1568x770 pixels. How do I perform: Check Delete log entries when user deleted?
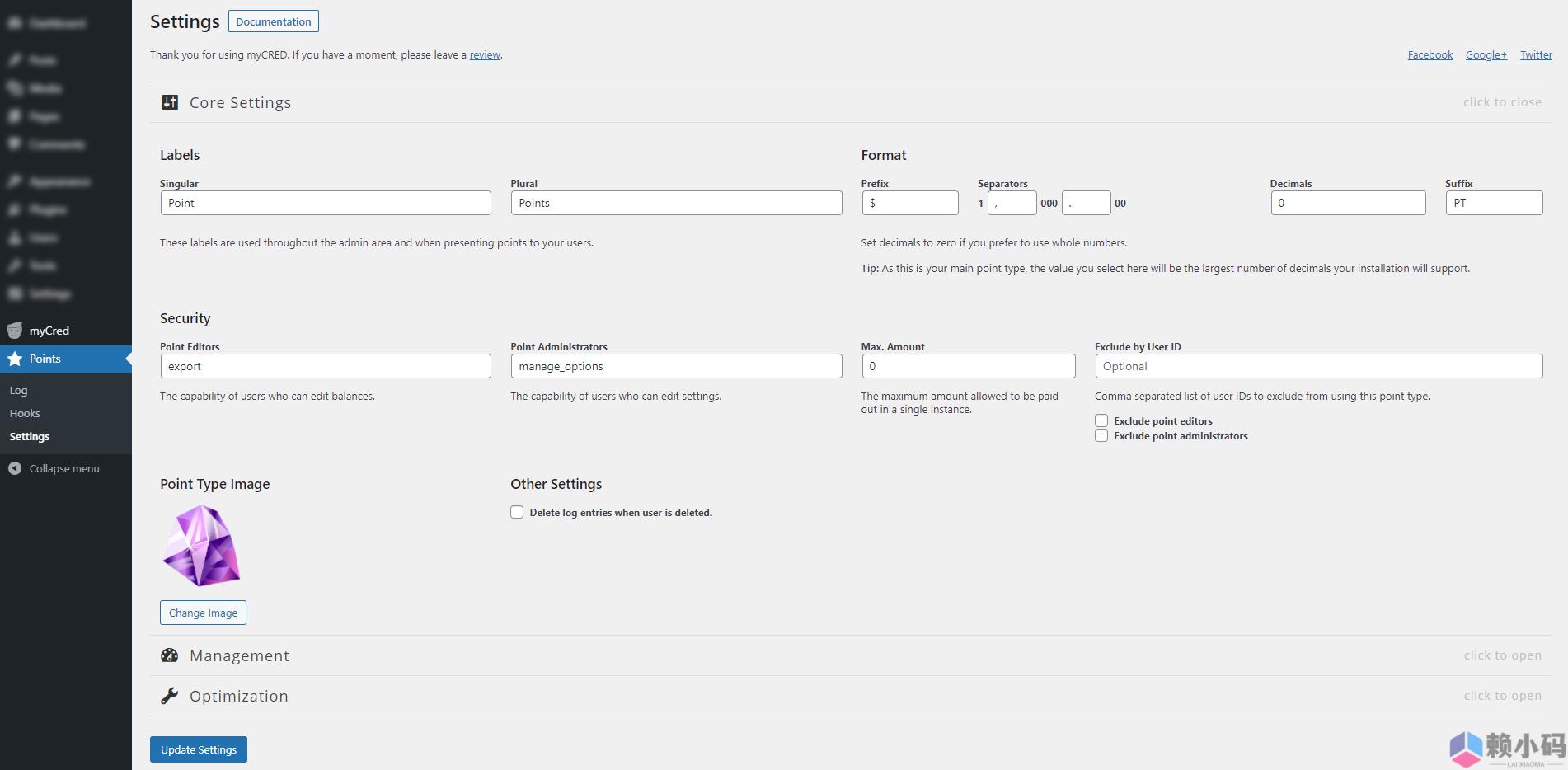point(517,512)
